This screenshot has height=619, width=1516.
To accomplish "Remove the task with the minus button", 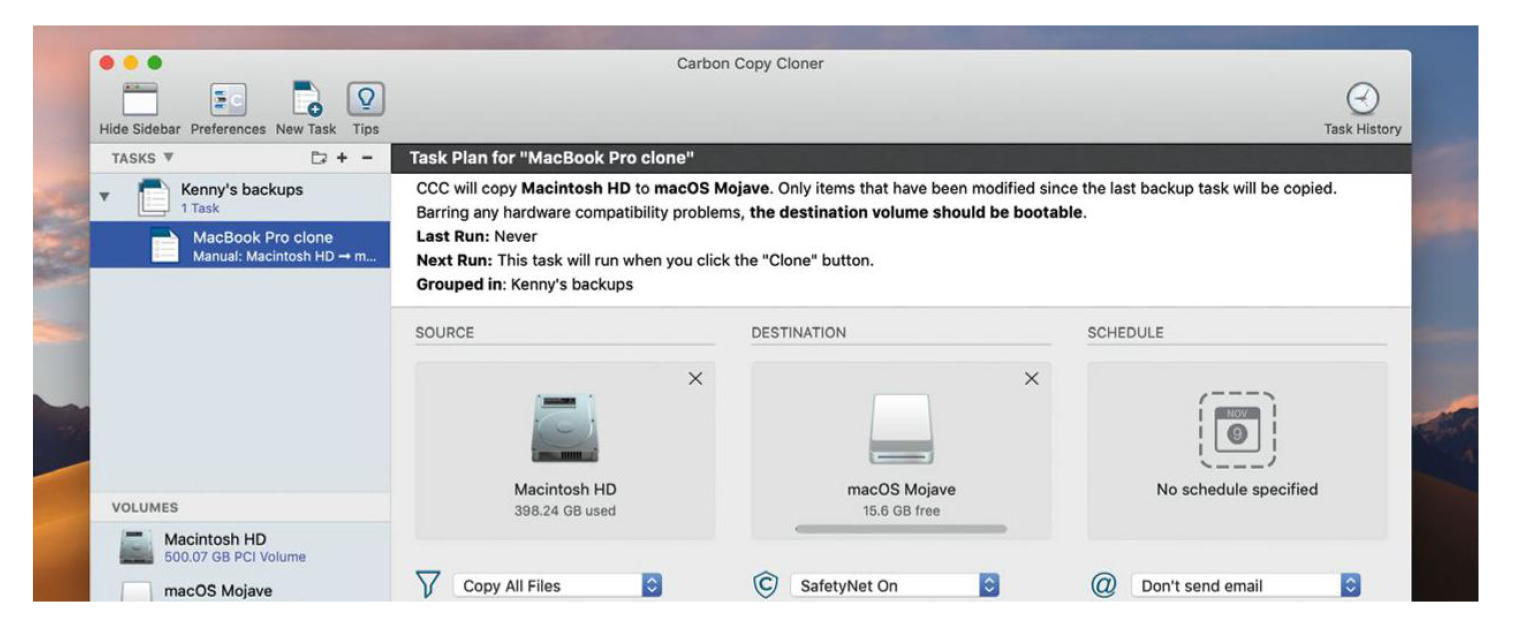I will (x=366, y=158).
